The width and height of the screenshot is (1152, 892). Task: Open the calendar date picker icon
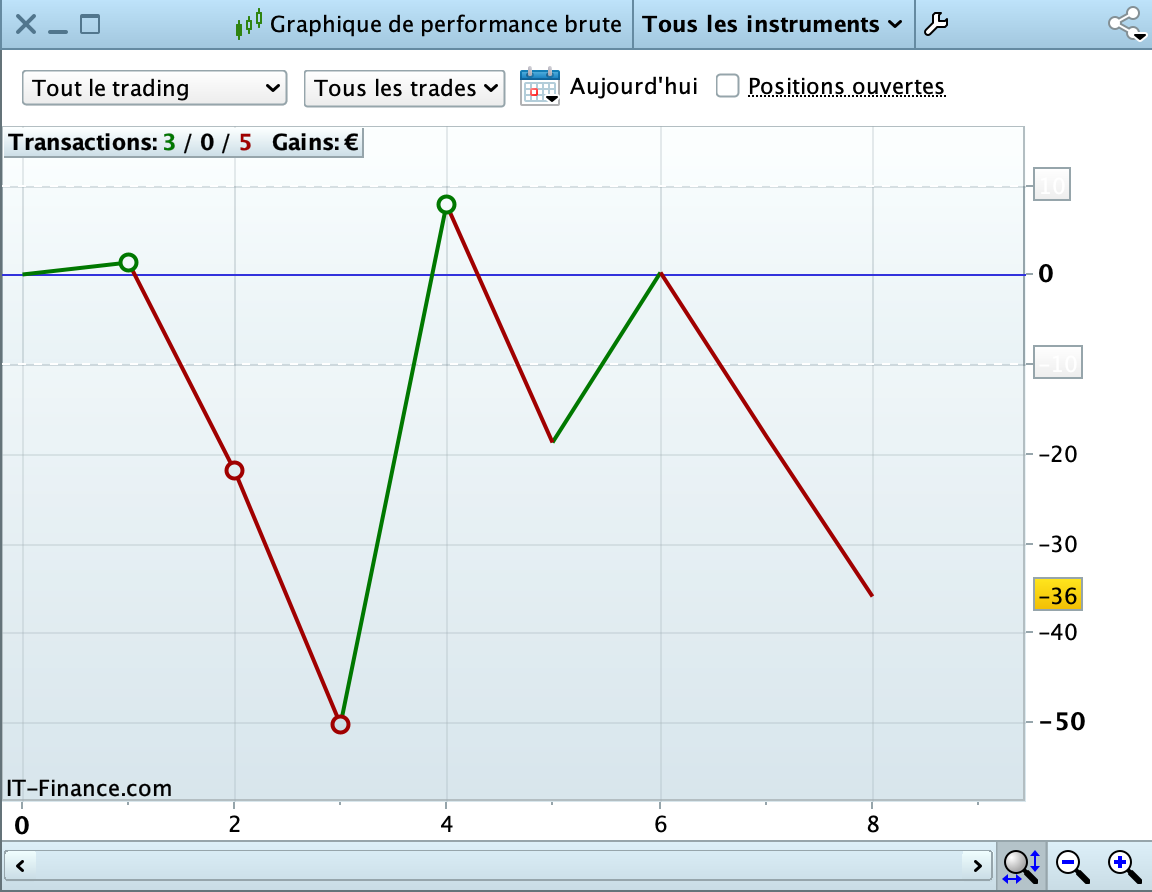(x=540, y=87)
